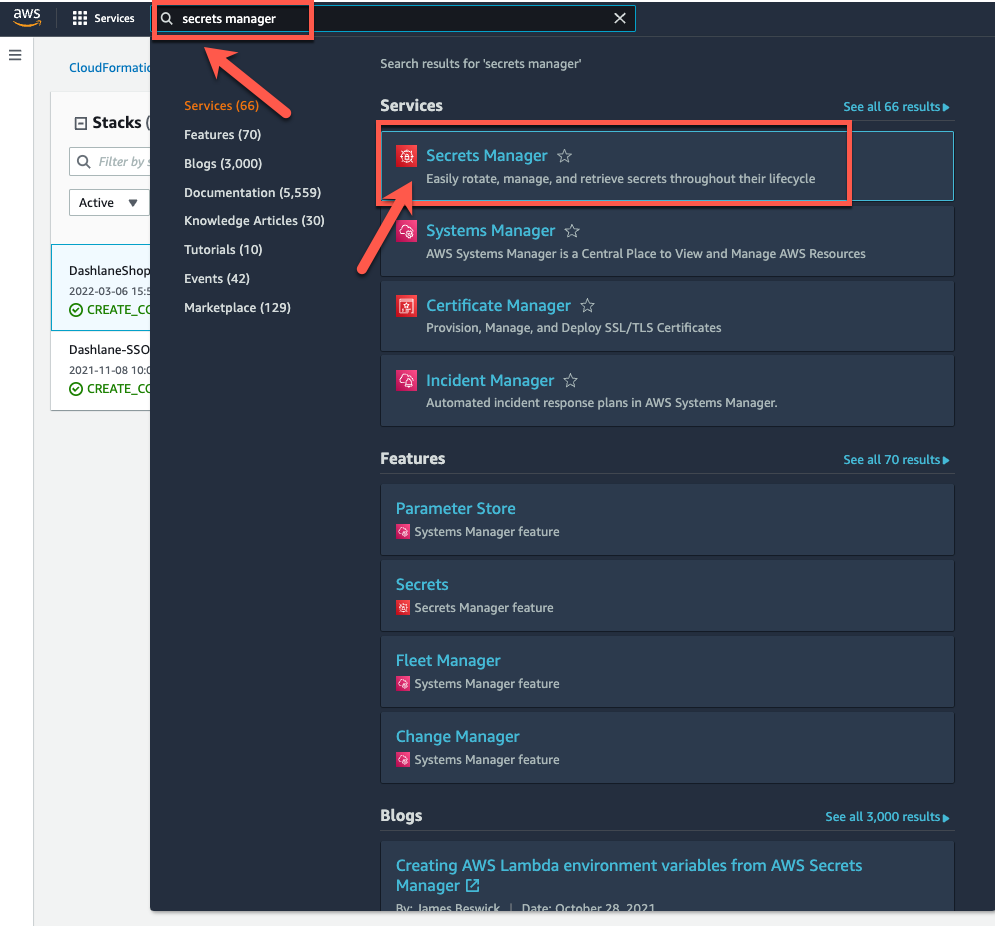Screen dimensions: 995x926
Task: Open the Services grid menu icon
Action: pyautogui.click(x=80, y=18)
